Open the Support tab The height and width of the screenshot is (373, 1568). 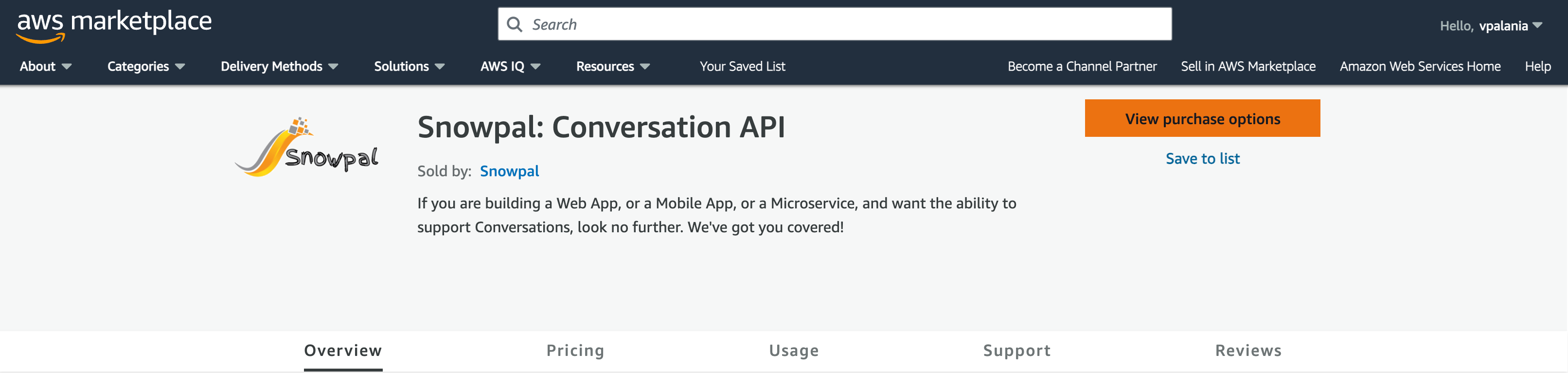click(1016, 351)
